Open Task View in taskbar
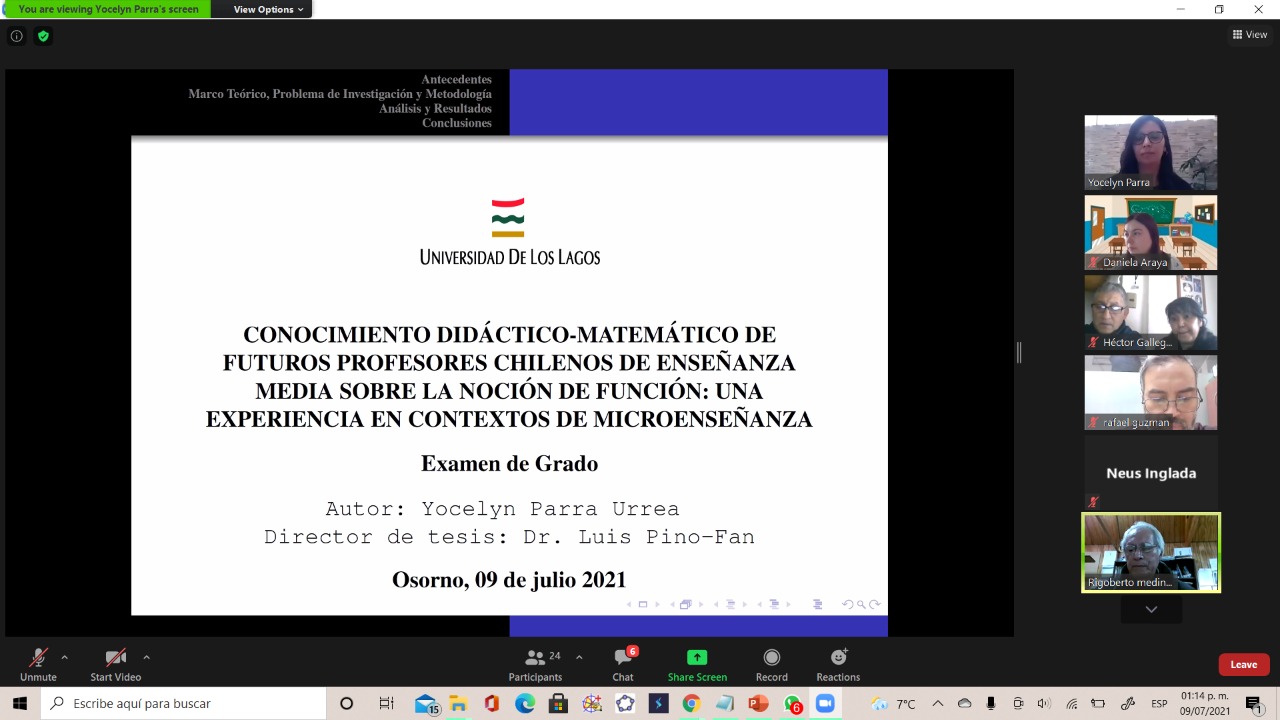1280x720 pixels. coord(386,704)
